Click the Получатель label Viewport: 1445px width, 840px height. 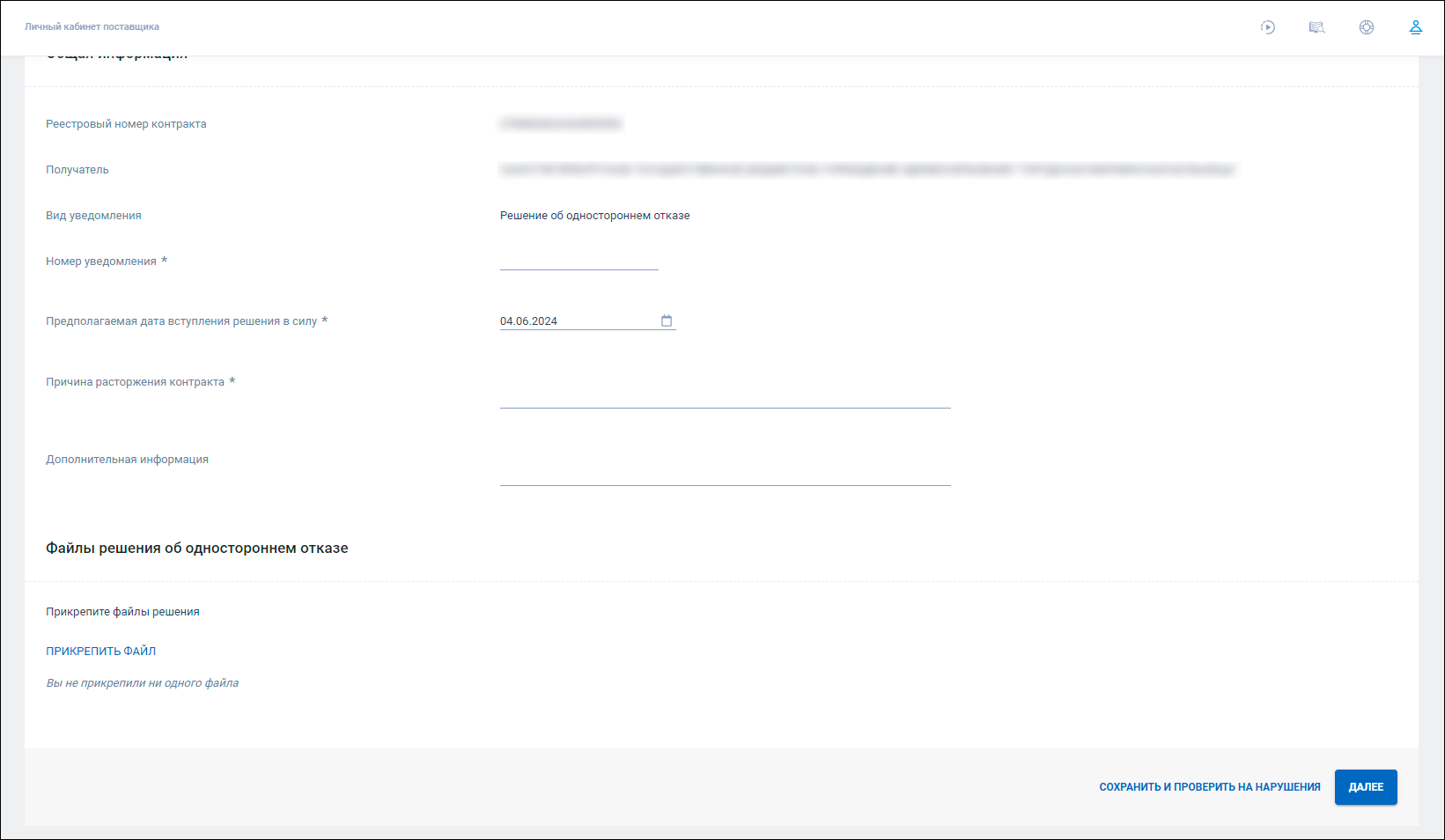[x=77, y=170]
